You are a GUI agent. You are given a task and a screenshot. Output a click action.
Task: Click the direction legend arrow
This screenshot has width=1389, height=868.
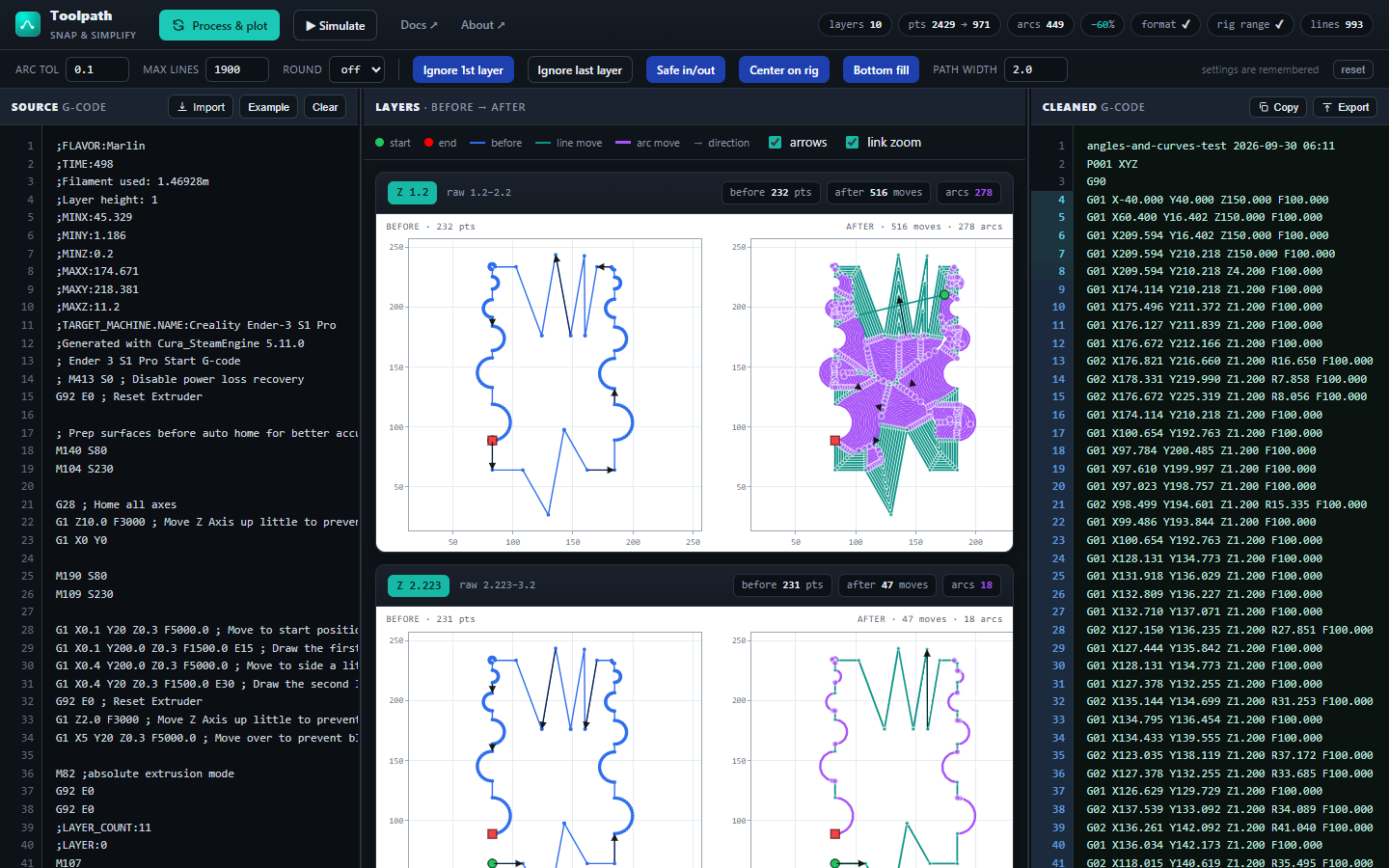point(697,143)
